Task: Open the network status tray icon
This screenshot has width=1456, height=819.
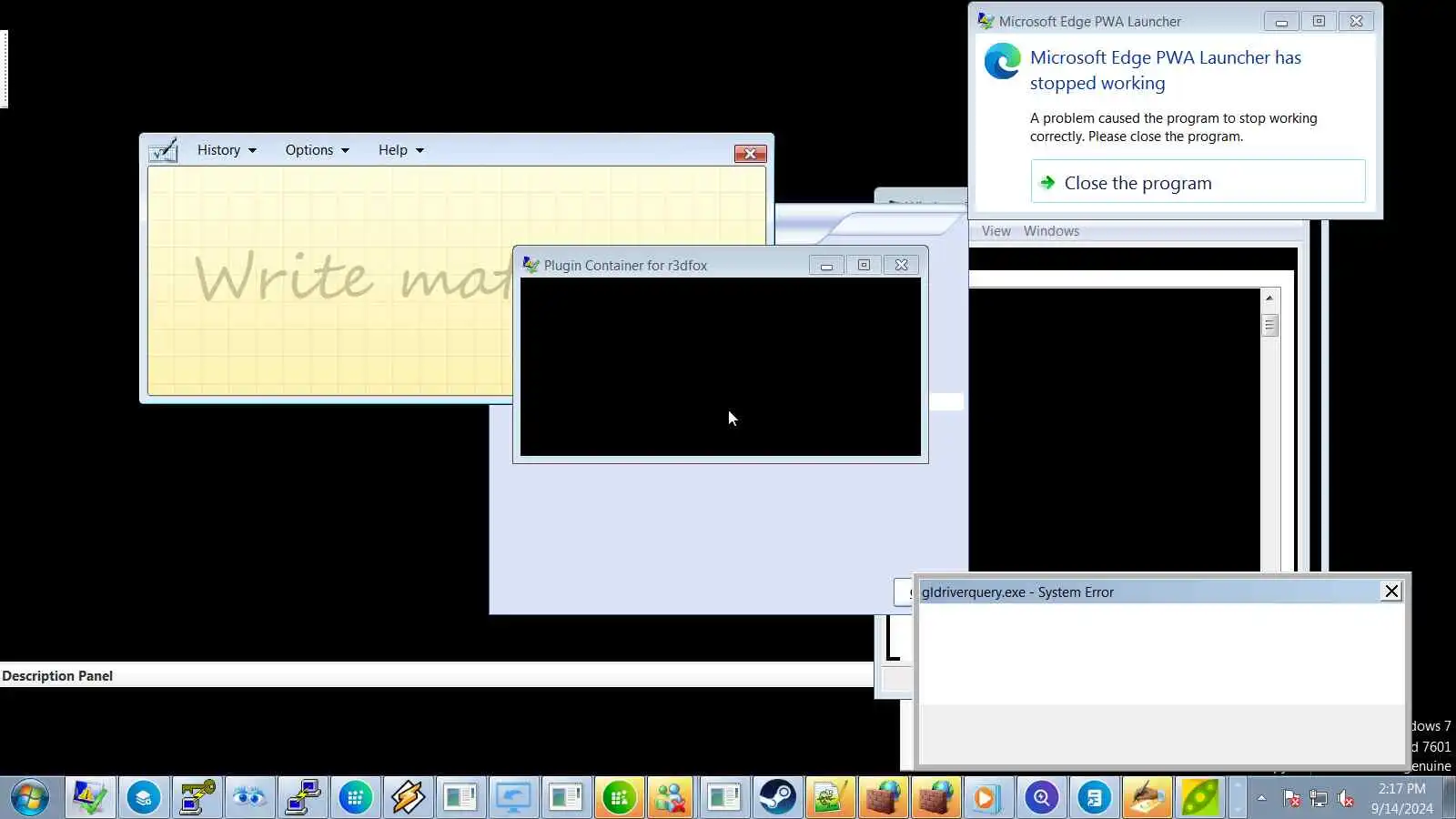Action: 1319,799
